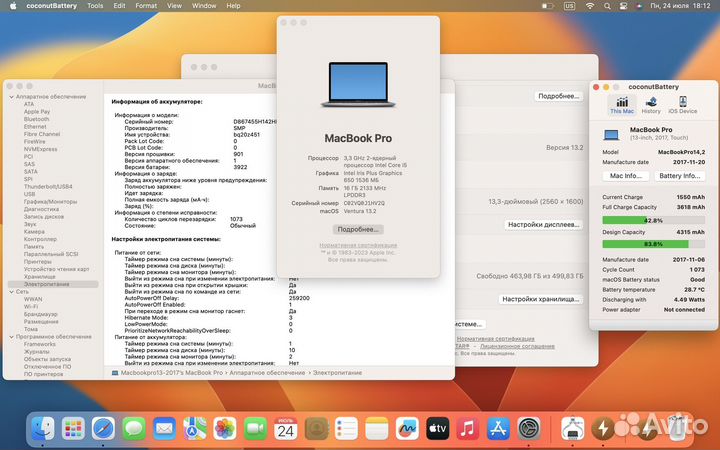The image size is (720, 450).
Task: Open Mail app in the dock
Action: (x=164, y=429)
